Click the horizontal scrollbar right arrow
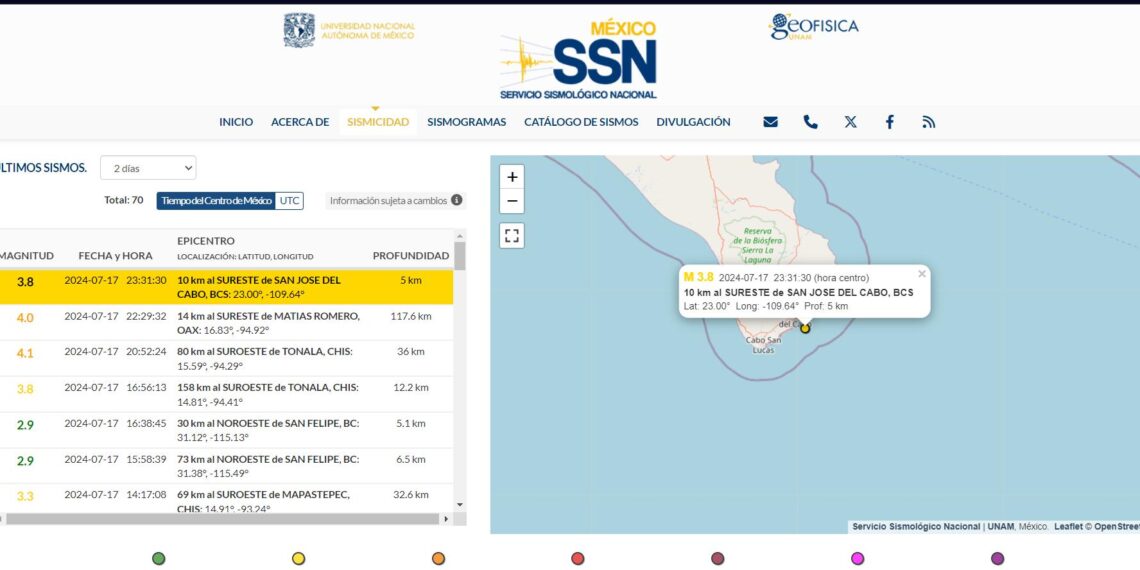The height and width of the screenshot is (570, 1140). (x=446, y=519)
